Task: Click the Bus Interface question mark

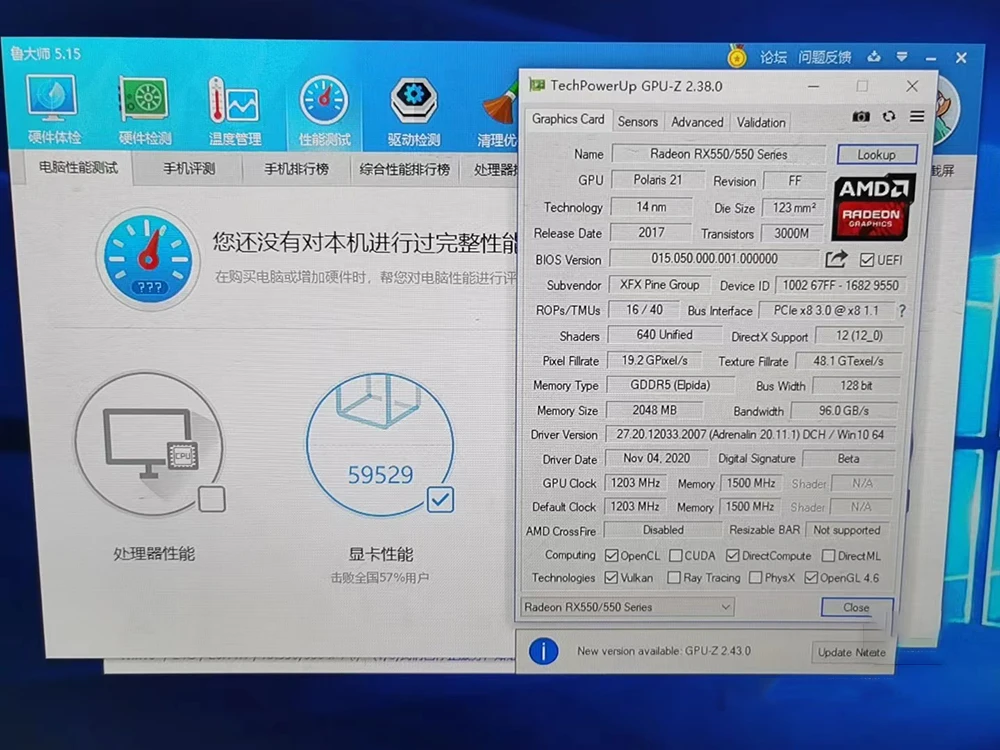Action: click(x=902, y=311)
